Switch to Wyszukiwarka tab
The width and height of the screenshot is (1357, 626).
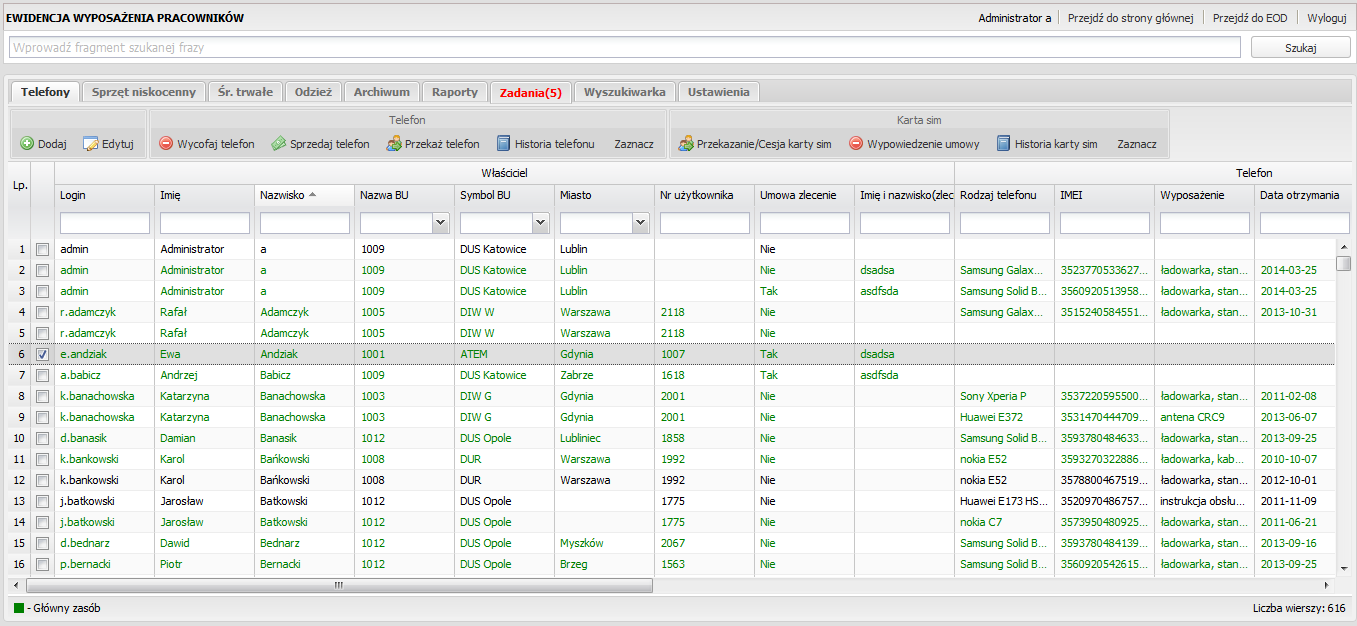pyautogui.click(x=625, y=92)
